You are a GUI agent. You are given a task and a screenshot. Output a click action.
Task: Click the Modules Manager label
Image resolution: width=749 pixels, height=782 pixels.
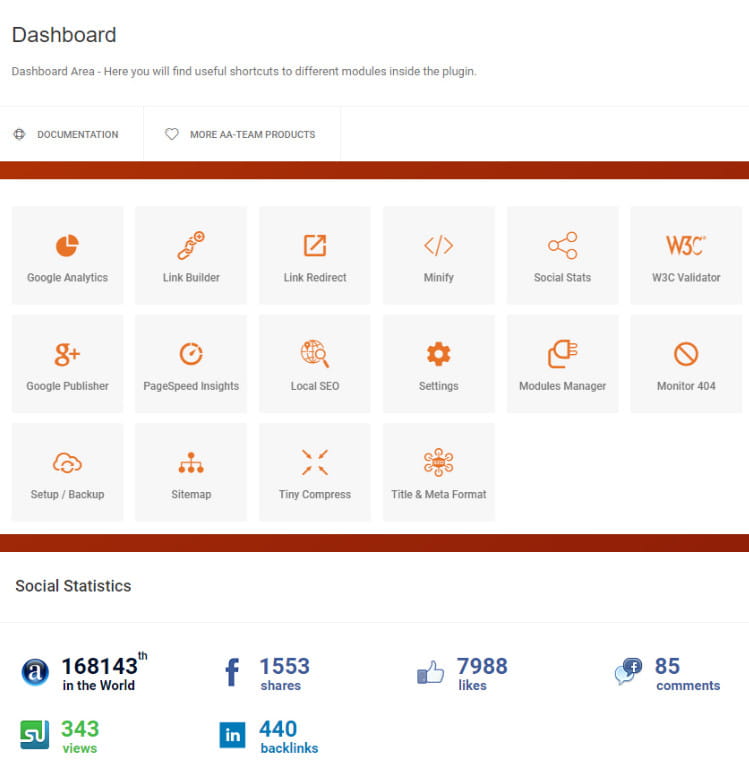(x=562, y=386)
